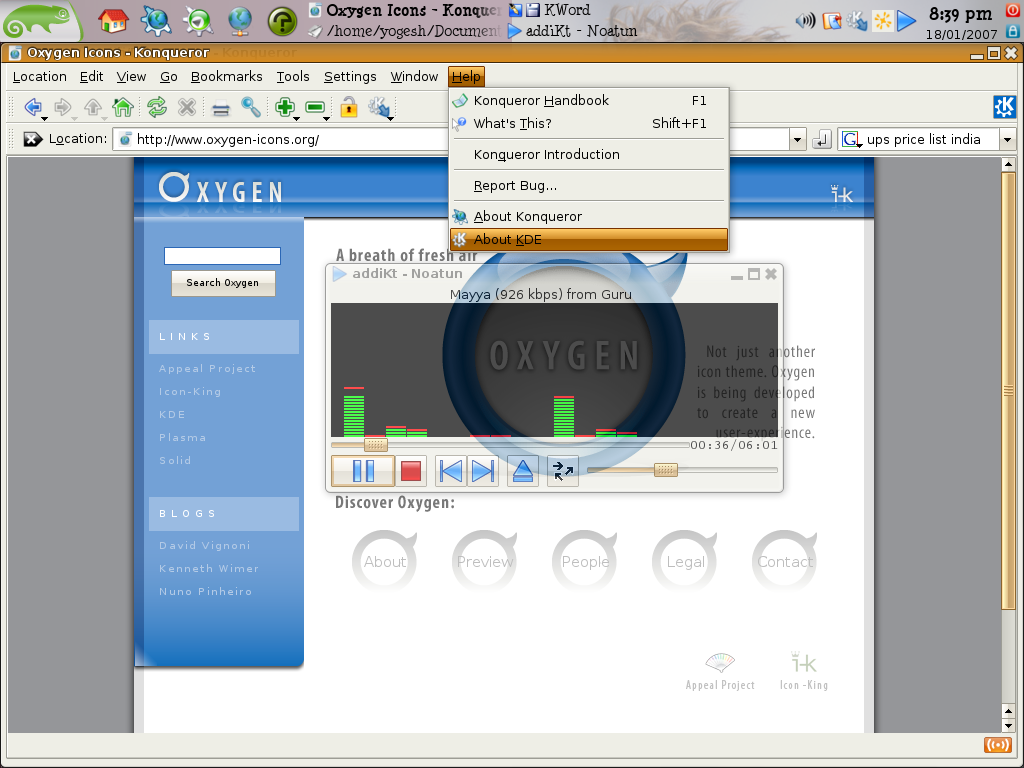This screenshot has width=1024, height=768.
Task: Click the clock showing 8:39 pm
Action: tap(960, 14)
